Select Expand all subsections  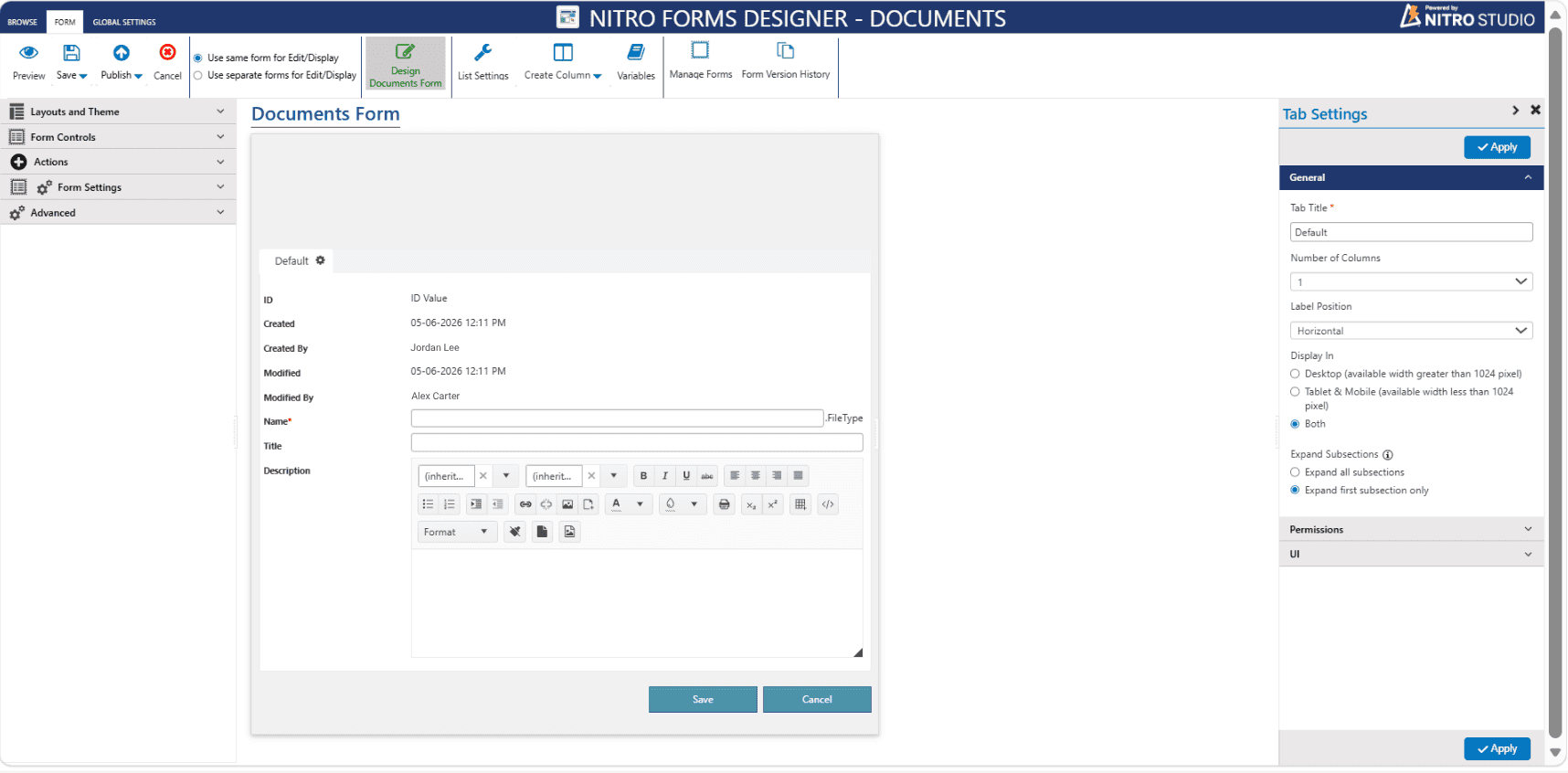point(1295,472)
